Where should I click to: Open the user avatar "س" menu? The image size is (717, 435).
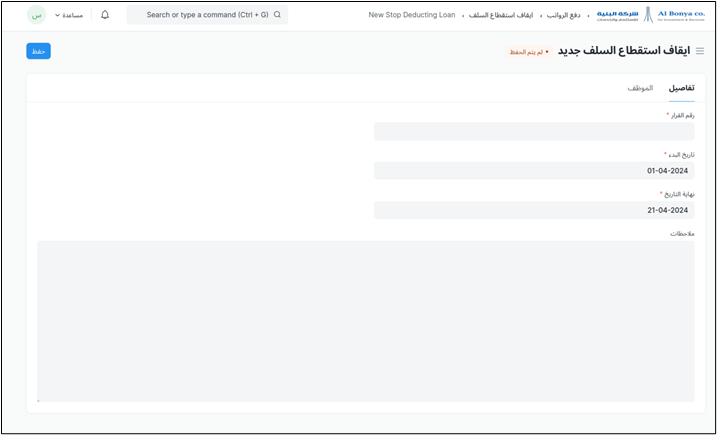tap(36, 15)
